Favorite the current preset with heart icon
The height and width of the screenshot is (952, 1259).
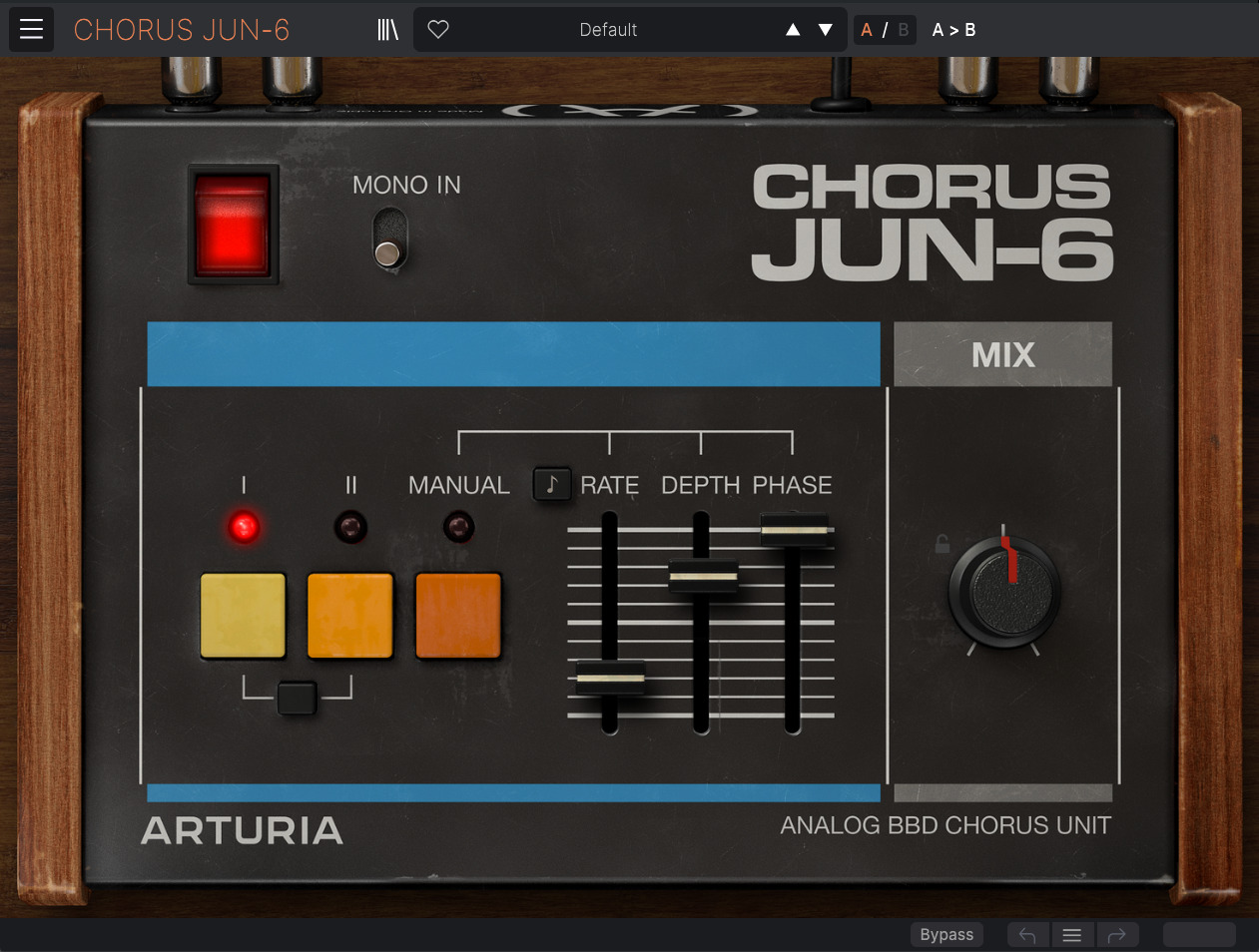pyautogui.click(x=438, y=30)
